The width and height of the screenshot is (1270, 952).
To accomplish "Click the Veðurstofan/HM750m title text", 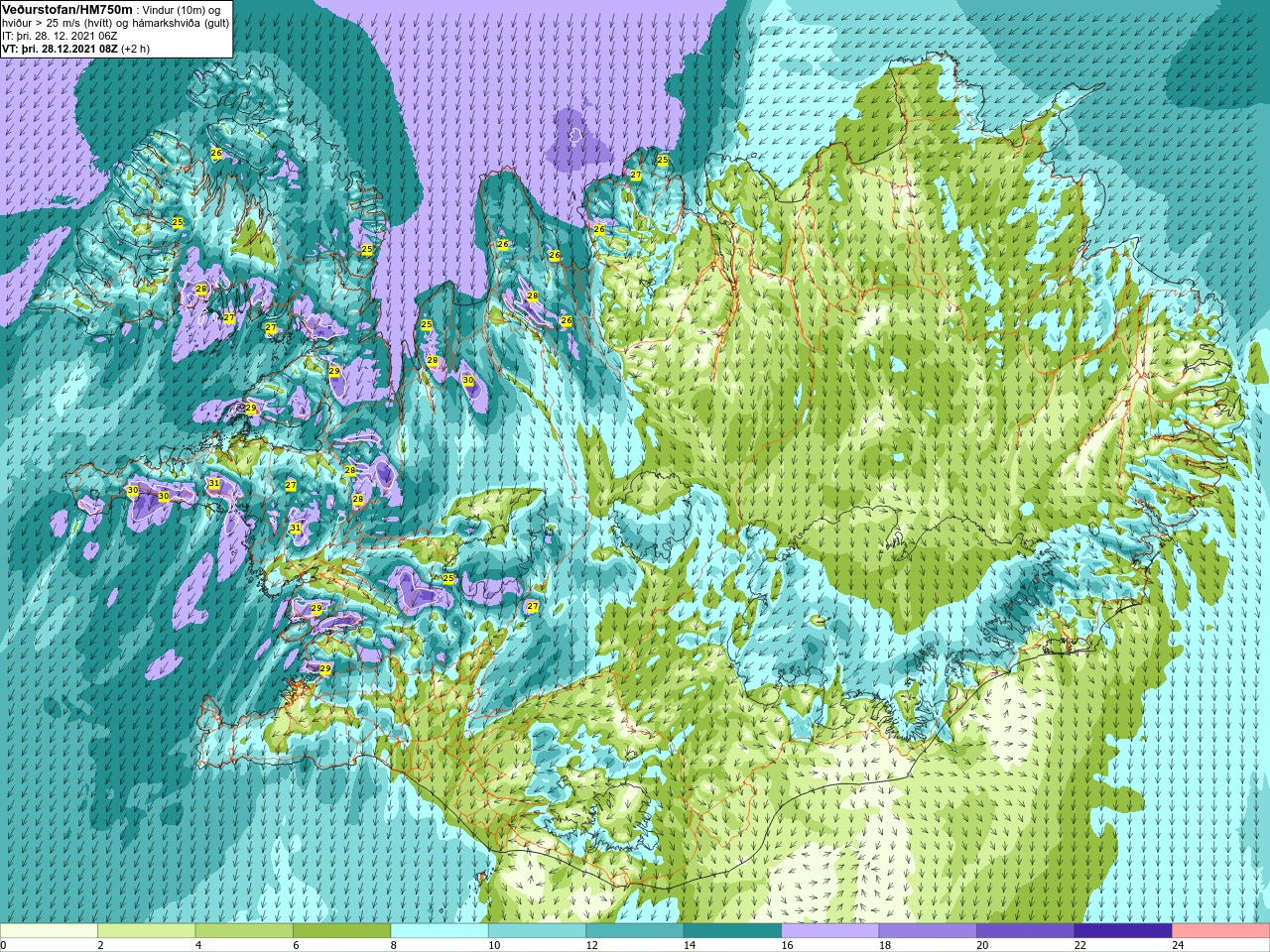I will click(x=66, y=9).
